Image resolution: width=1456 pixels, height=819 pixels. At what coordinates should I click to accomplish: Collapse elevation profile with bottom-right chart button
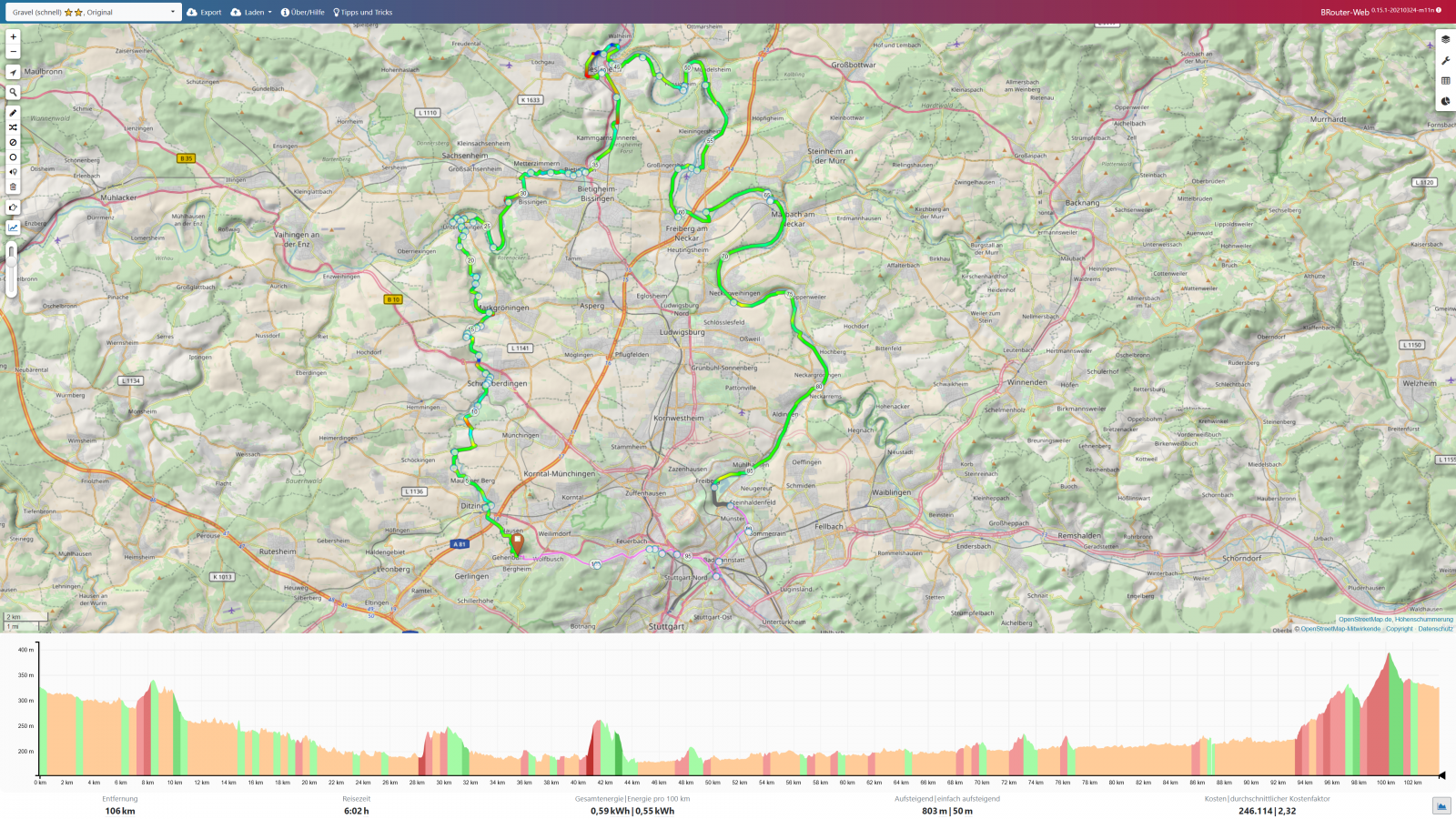[x=1441, y=805]
